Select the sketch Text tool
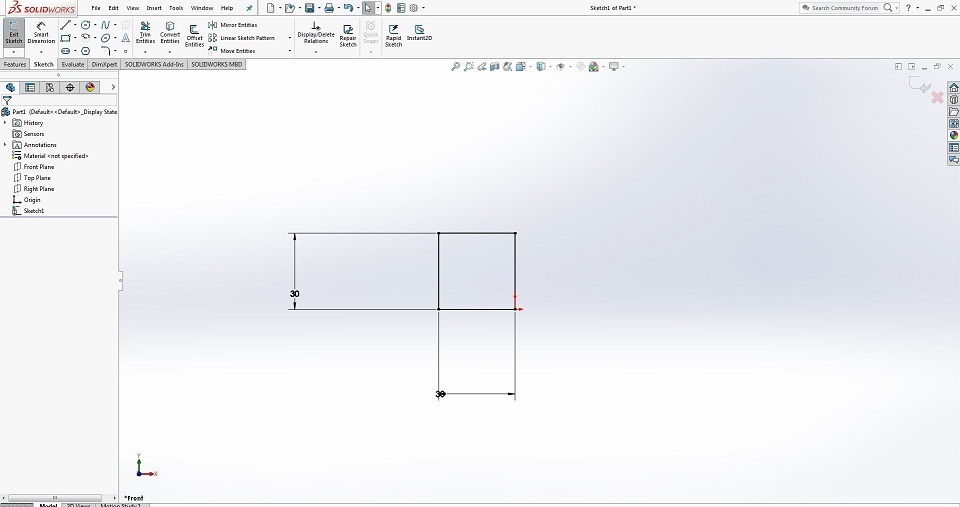Screen dimensions: 960x507 click(x=126, y=38)
